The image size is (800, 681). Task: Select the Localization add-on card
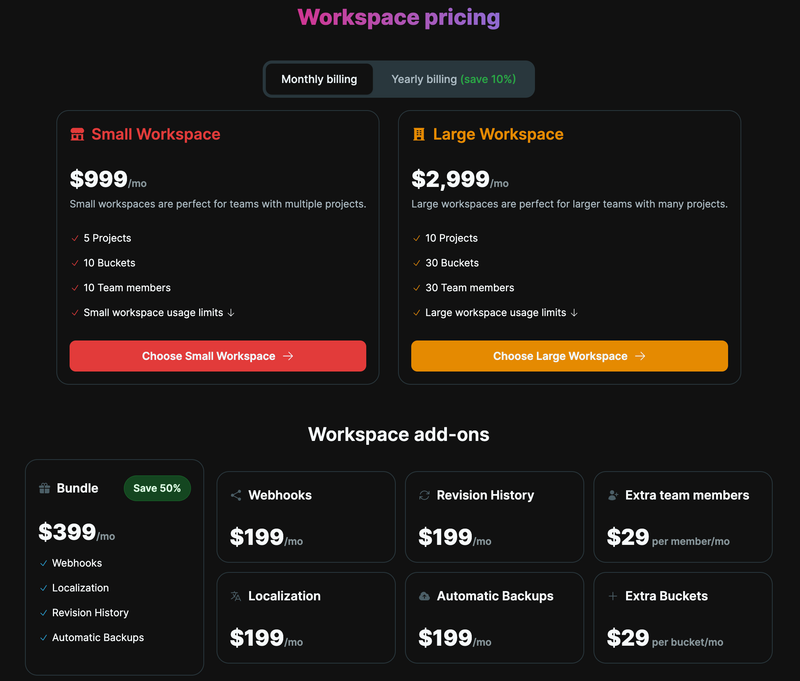[x=306, y=618]
